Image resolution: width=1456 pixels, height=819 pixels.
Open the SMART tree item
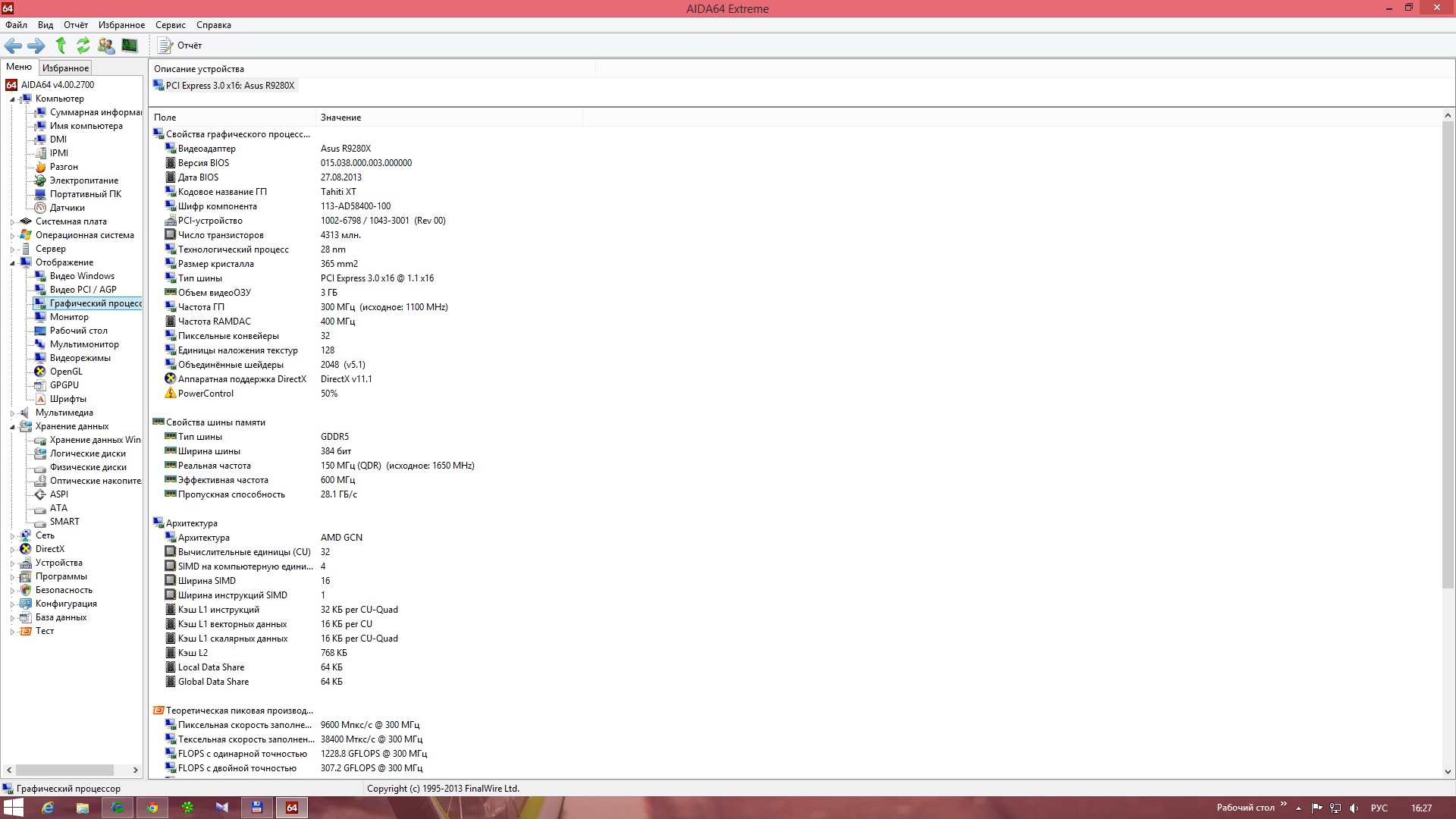pos(64,522)
